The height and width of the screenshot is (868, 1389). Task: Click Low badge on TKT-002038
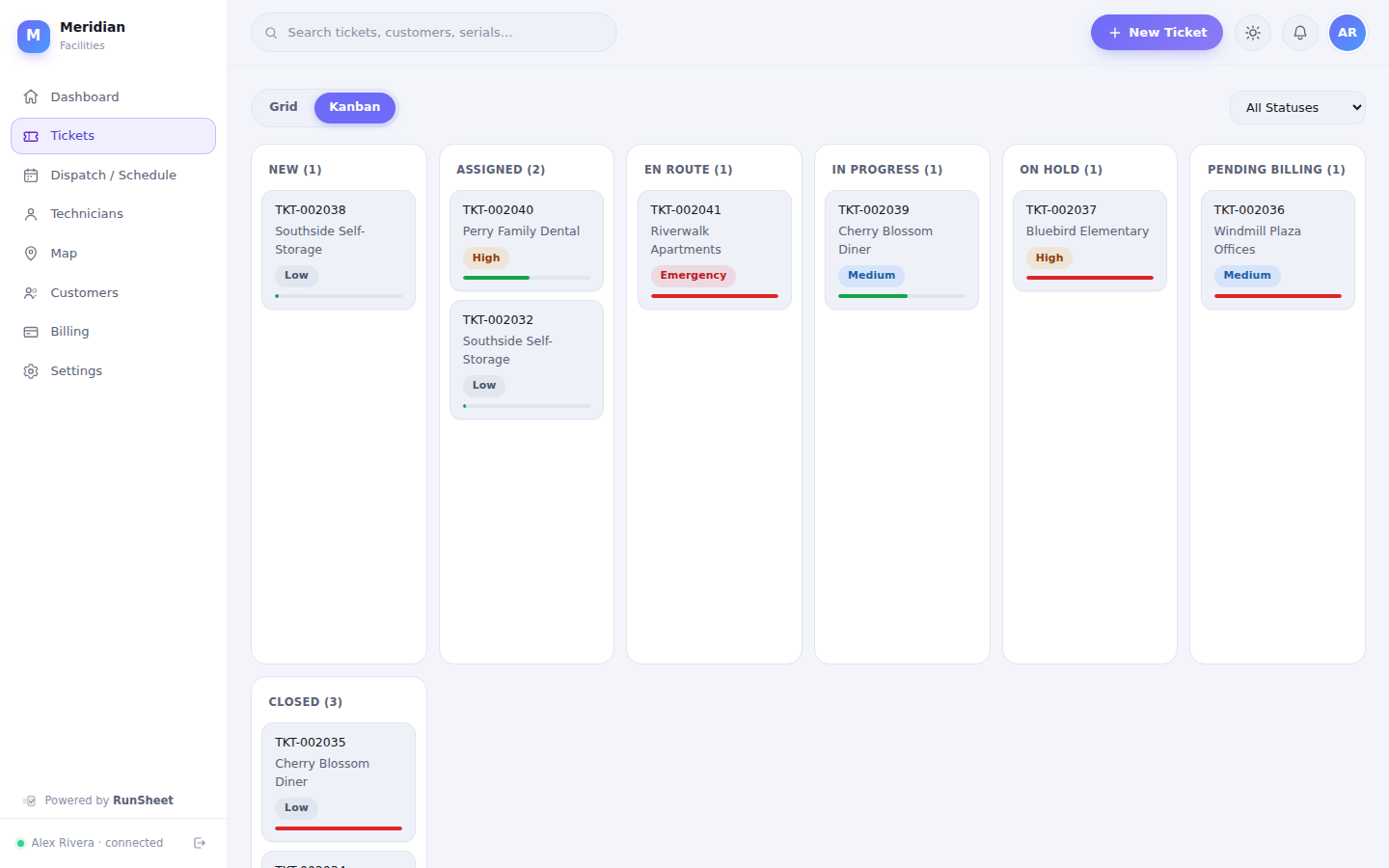point(296,276)
